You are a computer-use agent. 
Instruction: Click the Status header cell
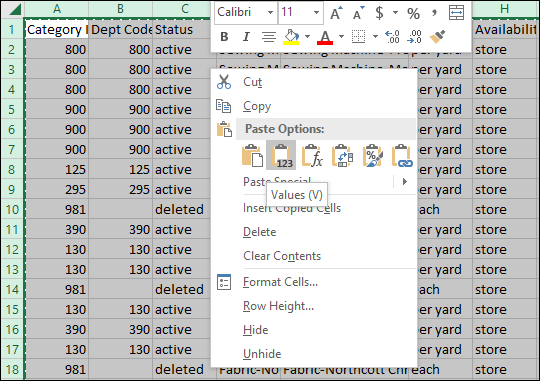(181, 30)
